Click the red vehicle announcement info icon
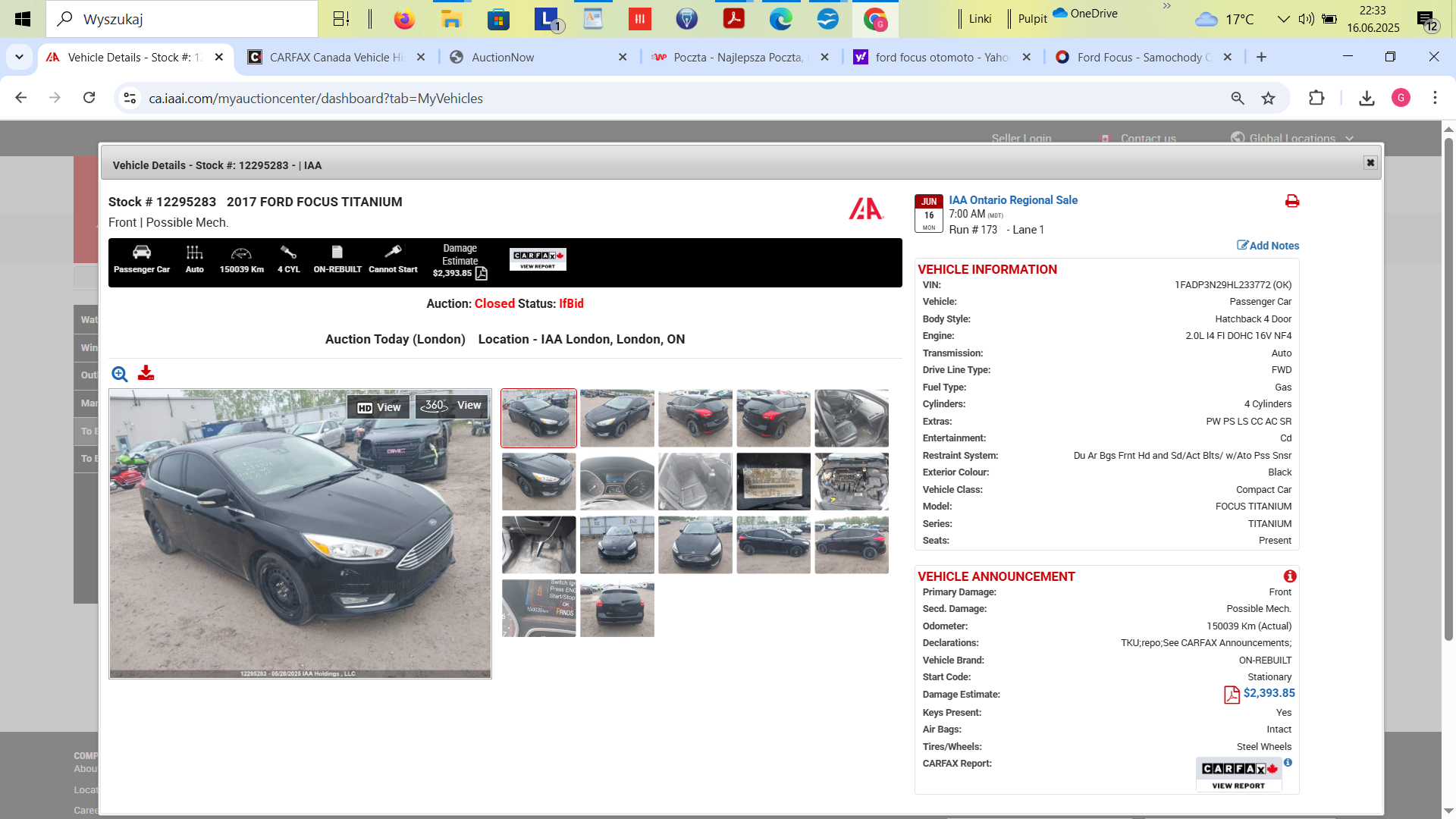 pyautogui.click(x=1290, y=576)
